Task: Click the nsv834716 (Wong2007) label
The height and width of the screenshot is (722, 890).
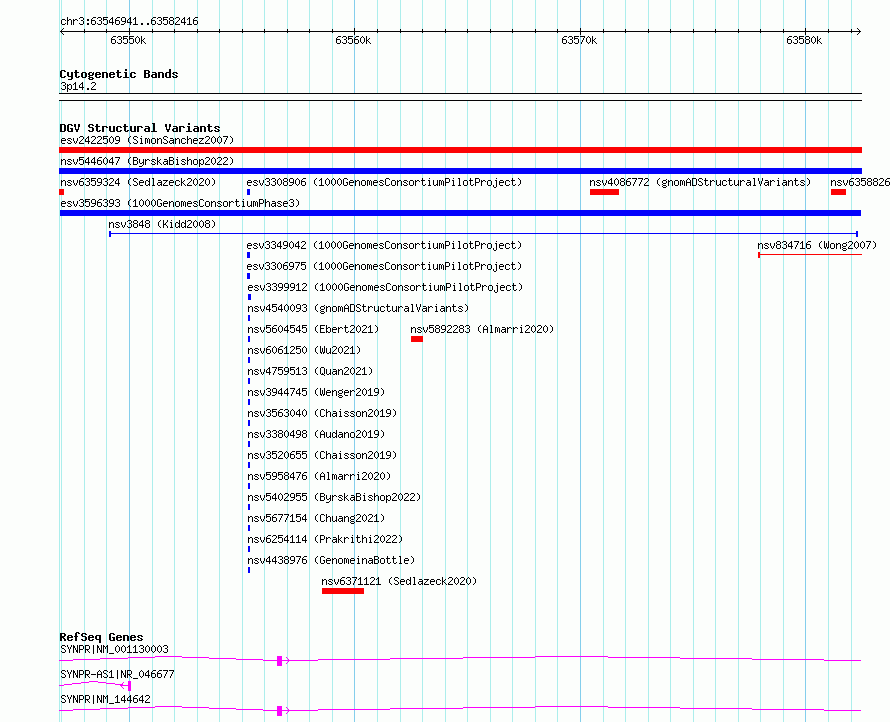Action: [x=817, y=245]
